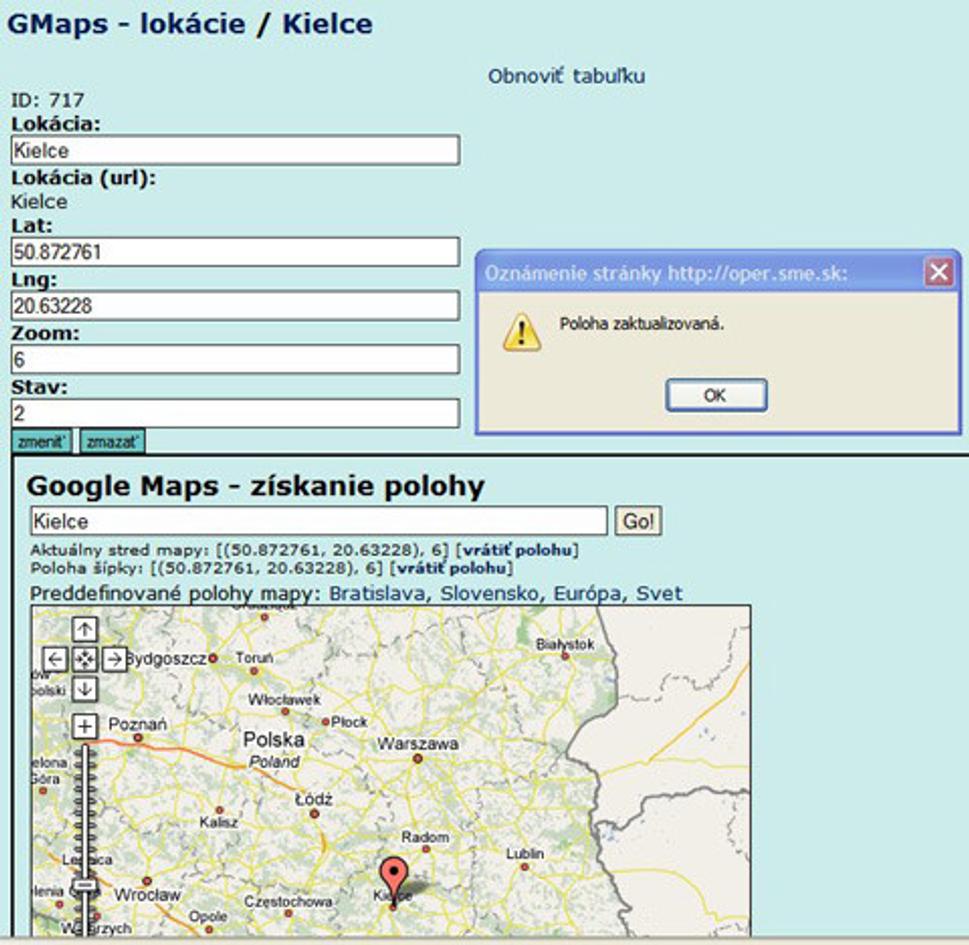
Task: Click the Go! search button
Action: point(638,521)
